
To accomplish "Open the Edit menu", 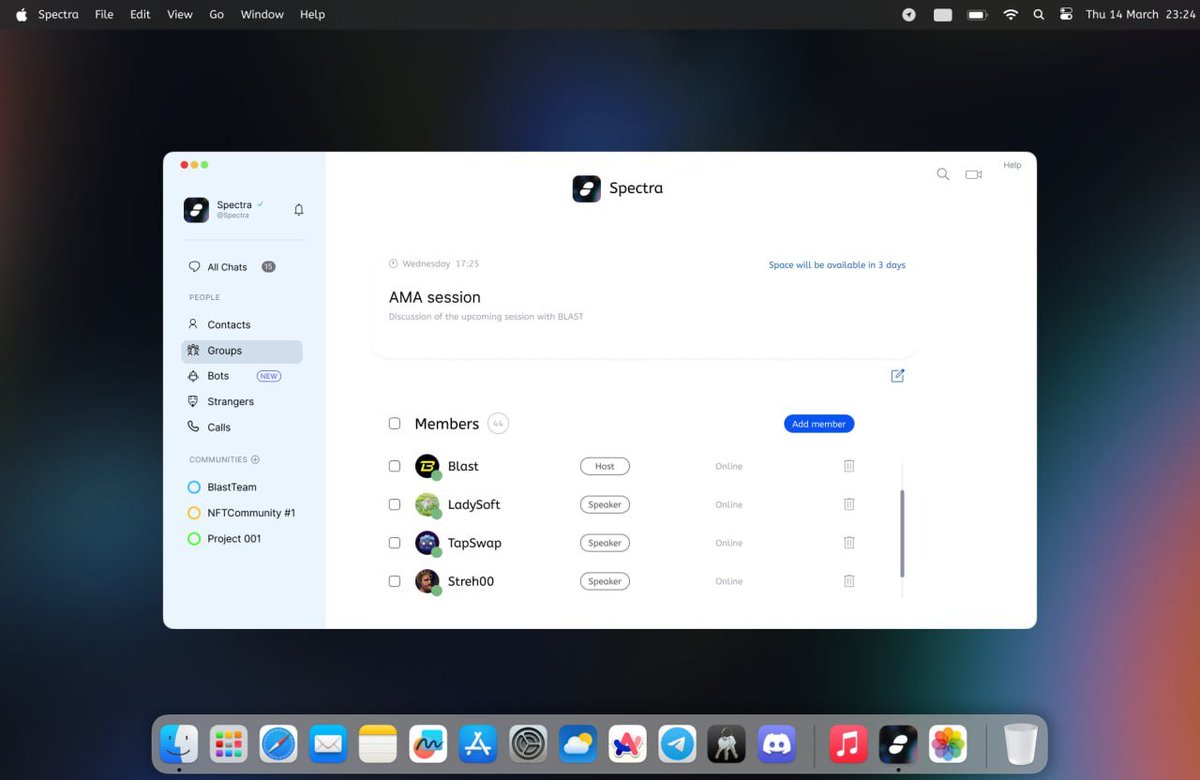I will [x=140, y=14].
